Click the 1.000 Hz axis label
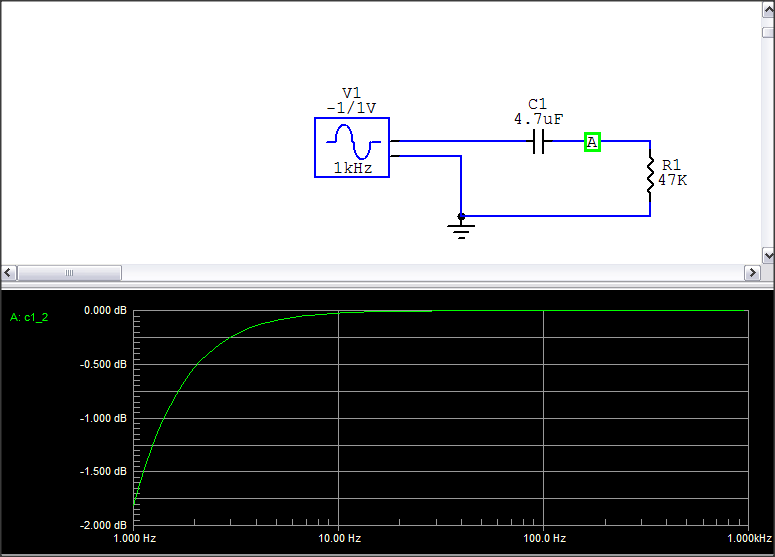The width and height of the screenshot is (775, 557). [135, 538]
